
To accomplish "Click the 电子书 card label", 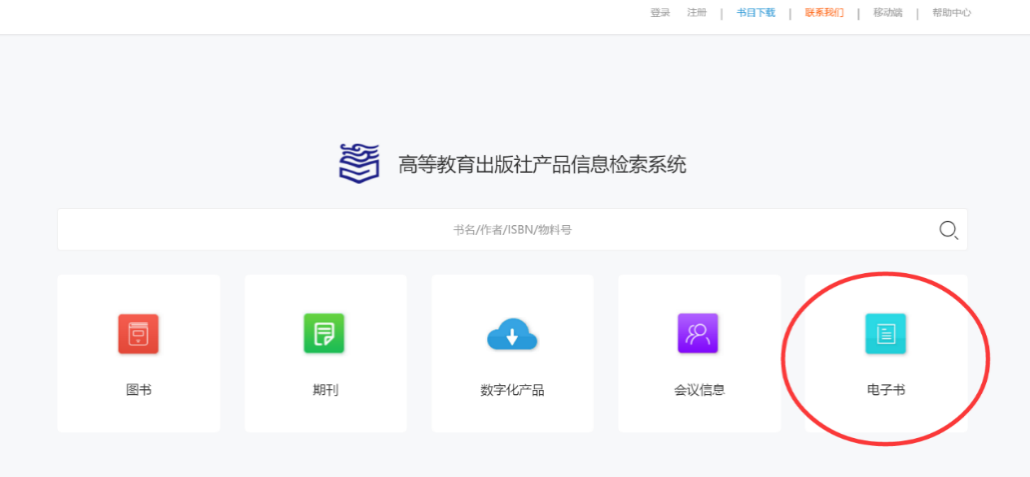I will click(x=885, y=390).
